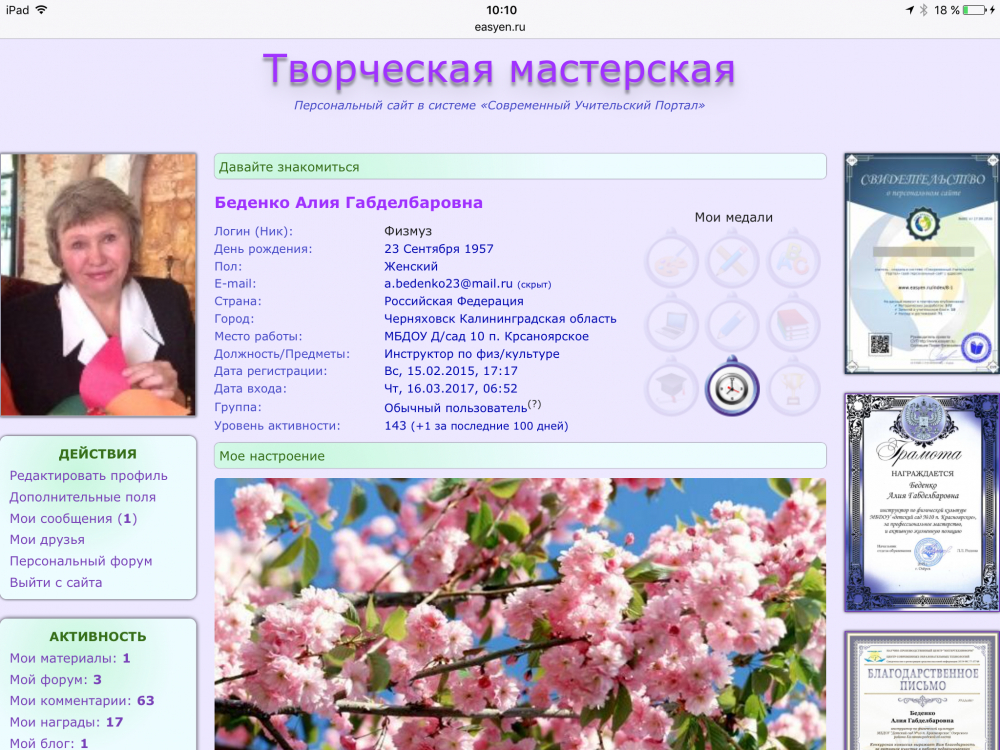
Task: Click the active clock medal icon
Action: [732, 386]
